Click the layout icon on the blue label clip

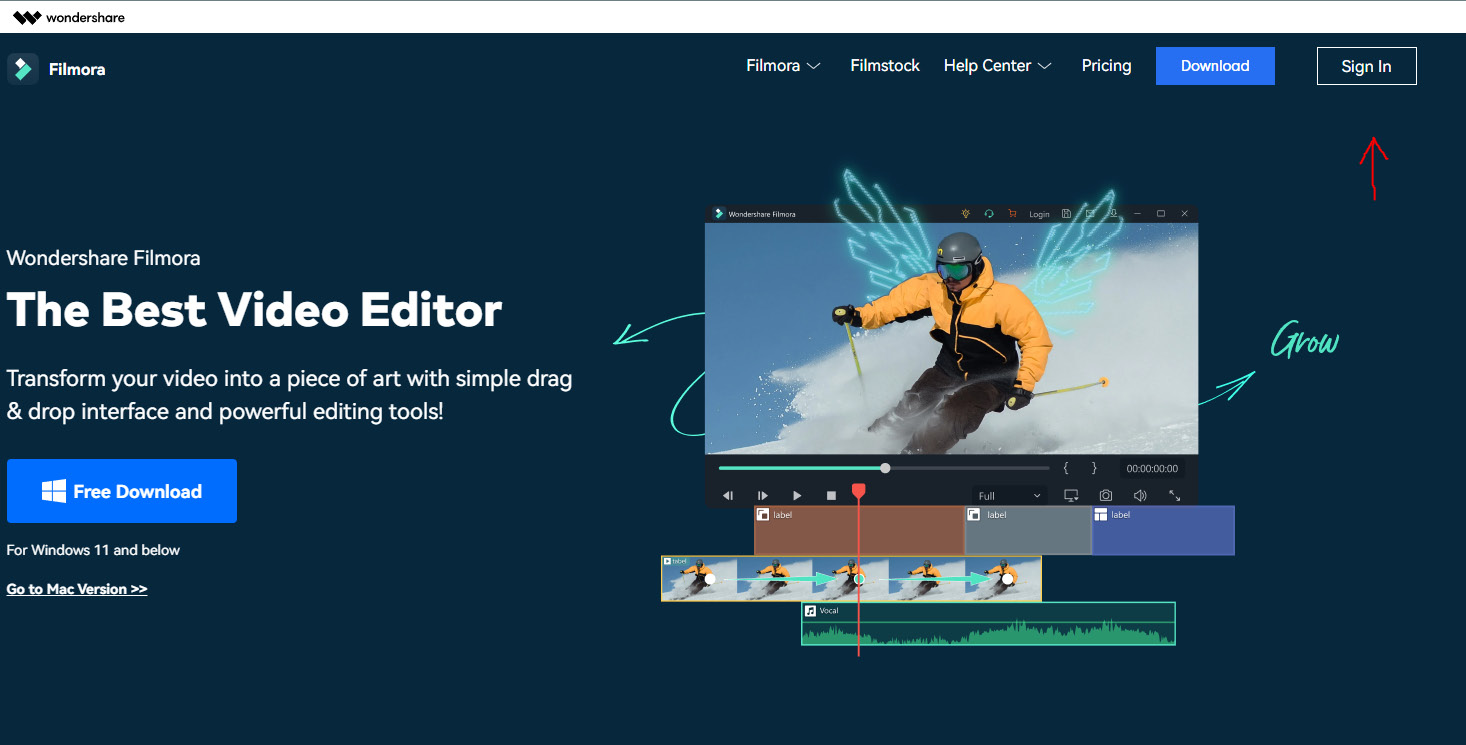click(x=1101, y=515)
